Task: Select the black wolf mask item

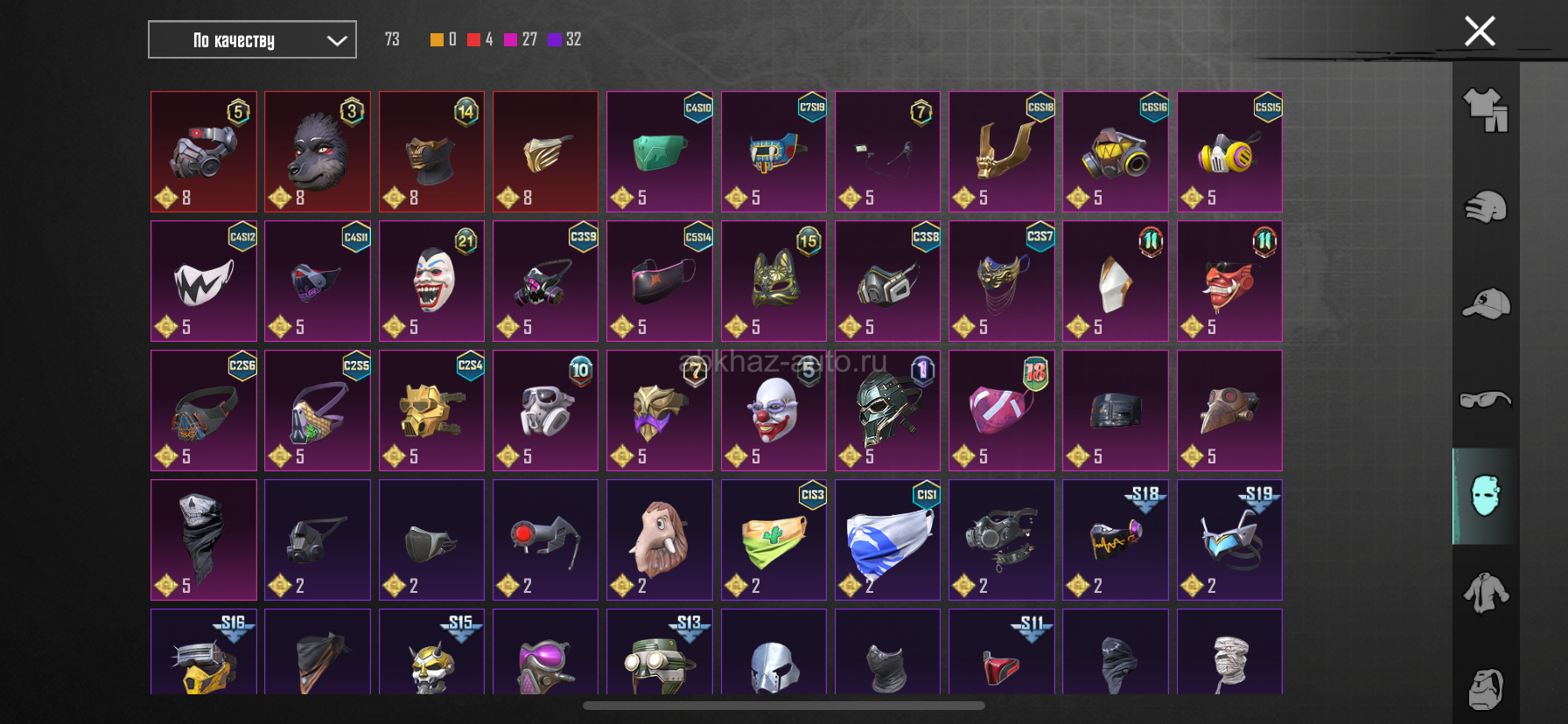Action: point(318,151)
